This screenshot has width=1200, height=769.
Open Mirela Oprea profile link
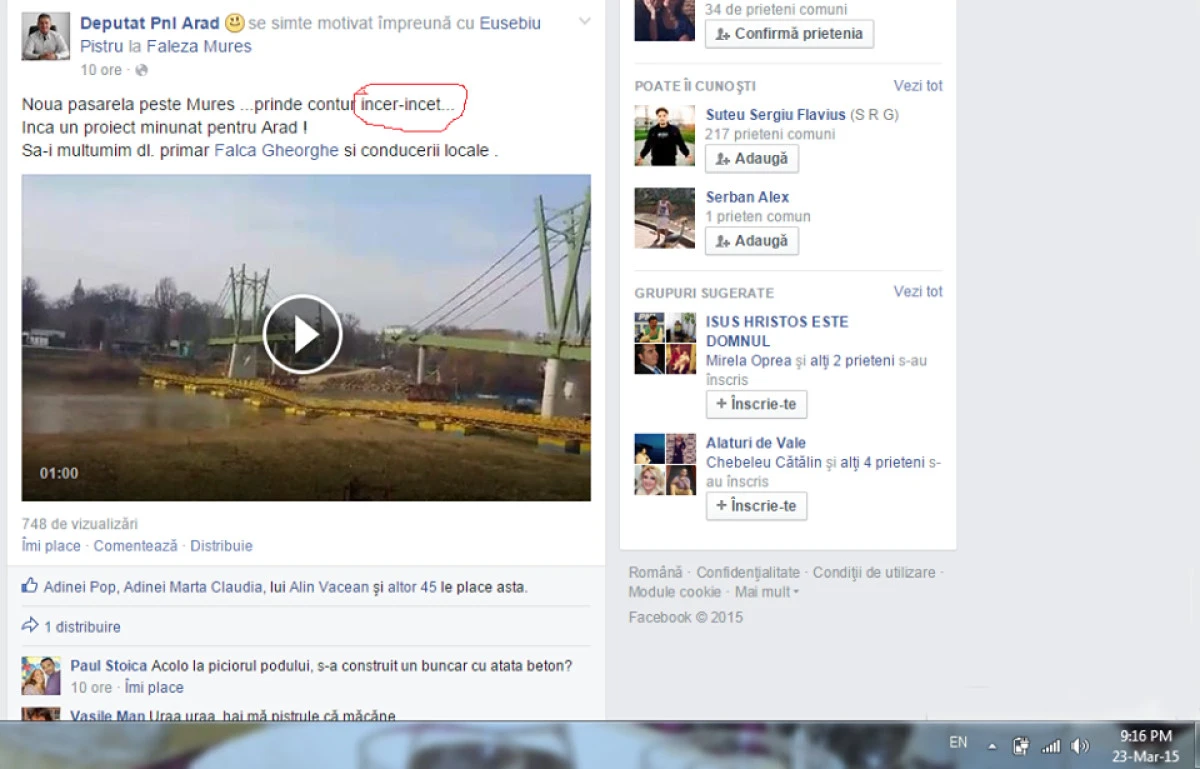pos(749,360)
